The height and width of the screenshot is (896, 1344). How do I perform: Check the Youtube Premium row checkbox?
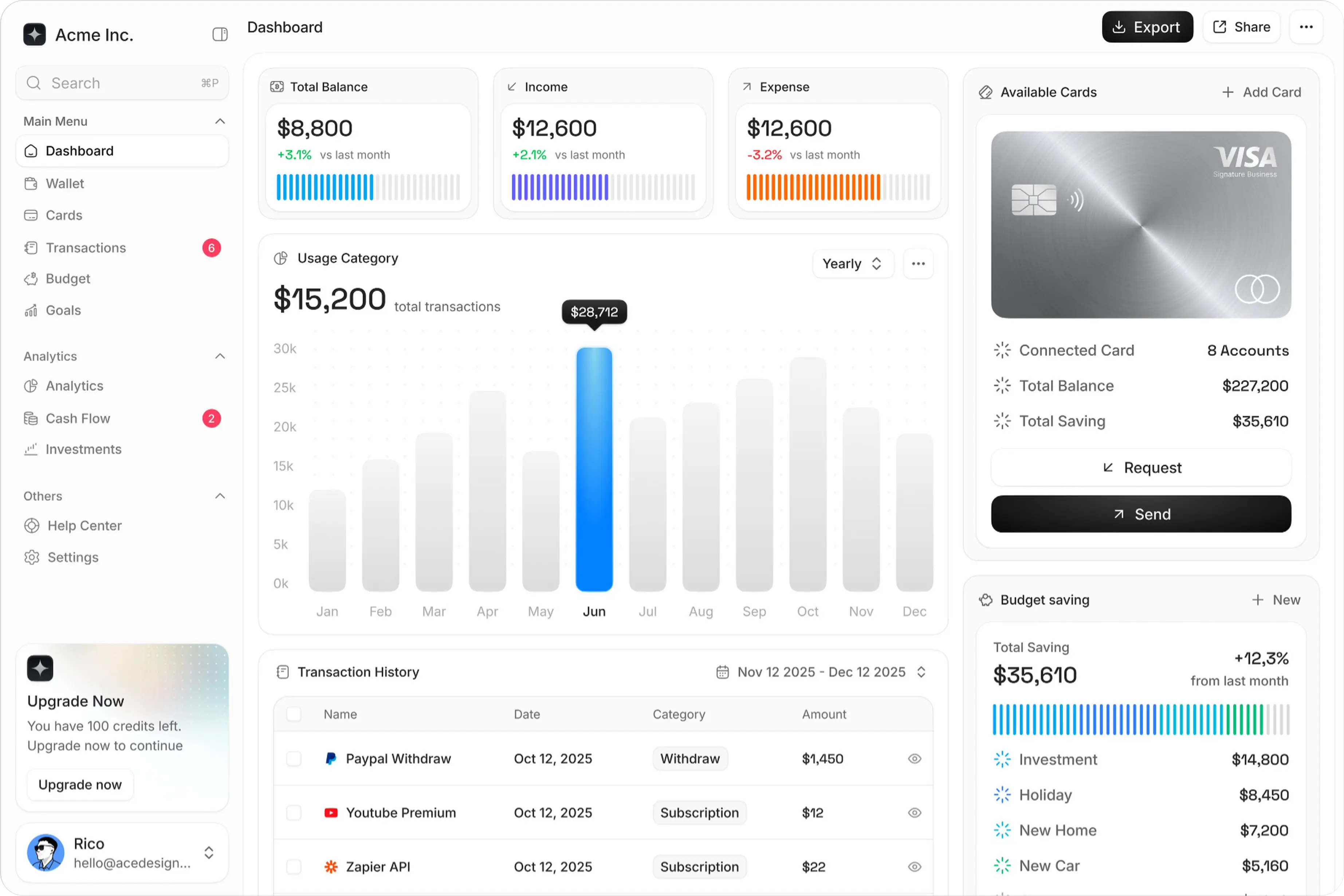(x=294, y=813)
